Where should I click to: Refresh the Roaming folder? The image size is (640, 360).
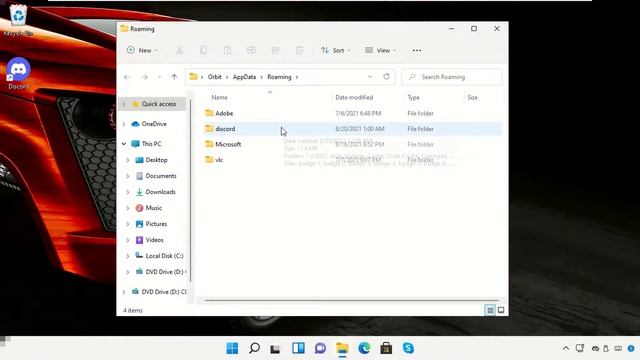(x=386, y=77)
